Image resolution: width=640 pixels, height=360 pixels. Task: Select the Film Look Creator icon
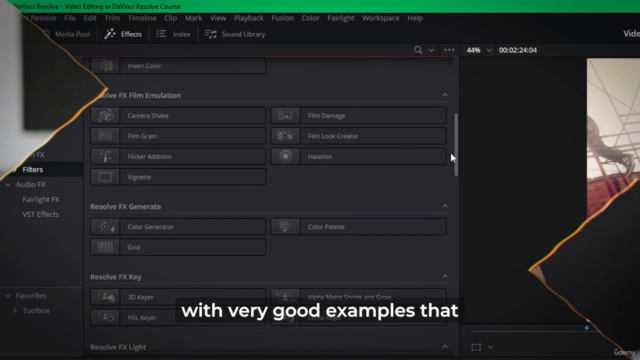[285, 136]
